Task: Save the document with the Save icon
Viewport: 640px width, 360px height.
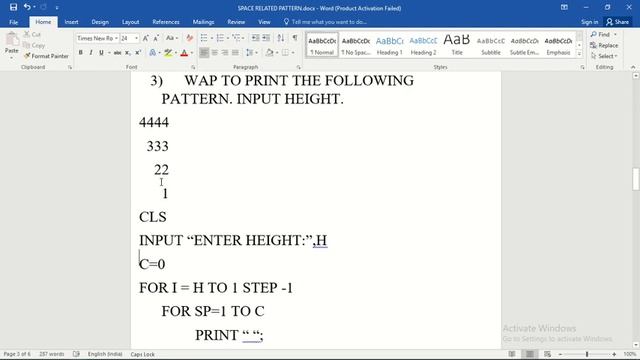Action: (x=13, y=7)
